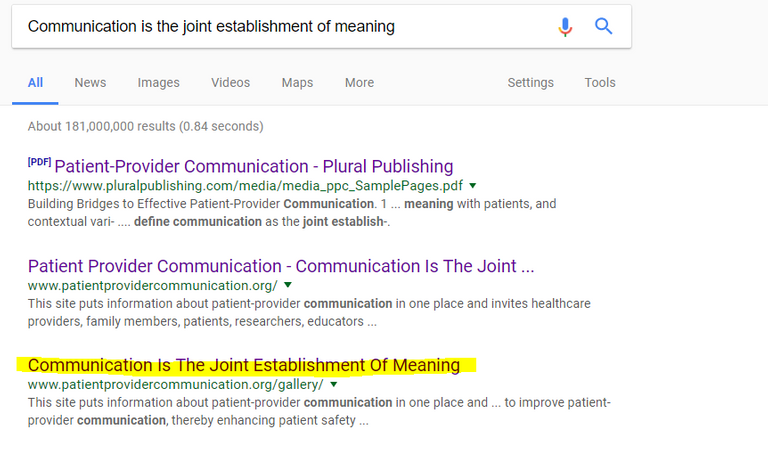This screenshot has height=453, width=768.
Task: Expand arrow next to pluralpublishing.com URL
Action: click(x=473, y=186)
